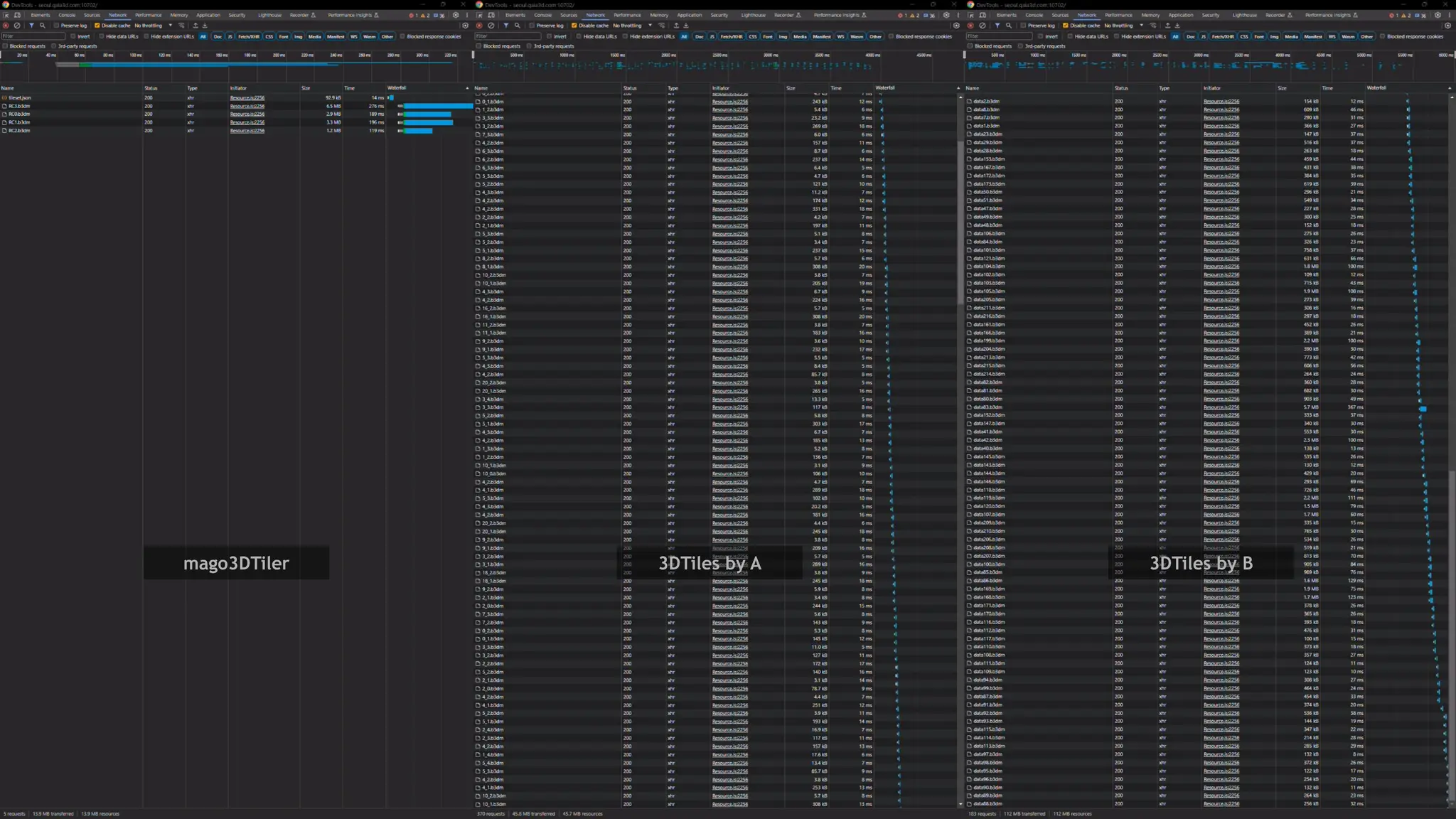Open search in left DevTools network toolbar

[x=42, y=26]
